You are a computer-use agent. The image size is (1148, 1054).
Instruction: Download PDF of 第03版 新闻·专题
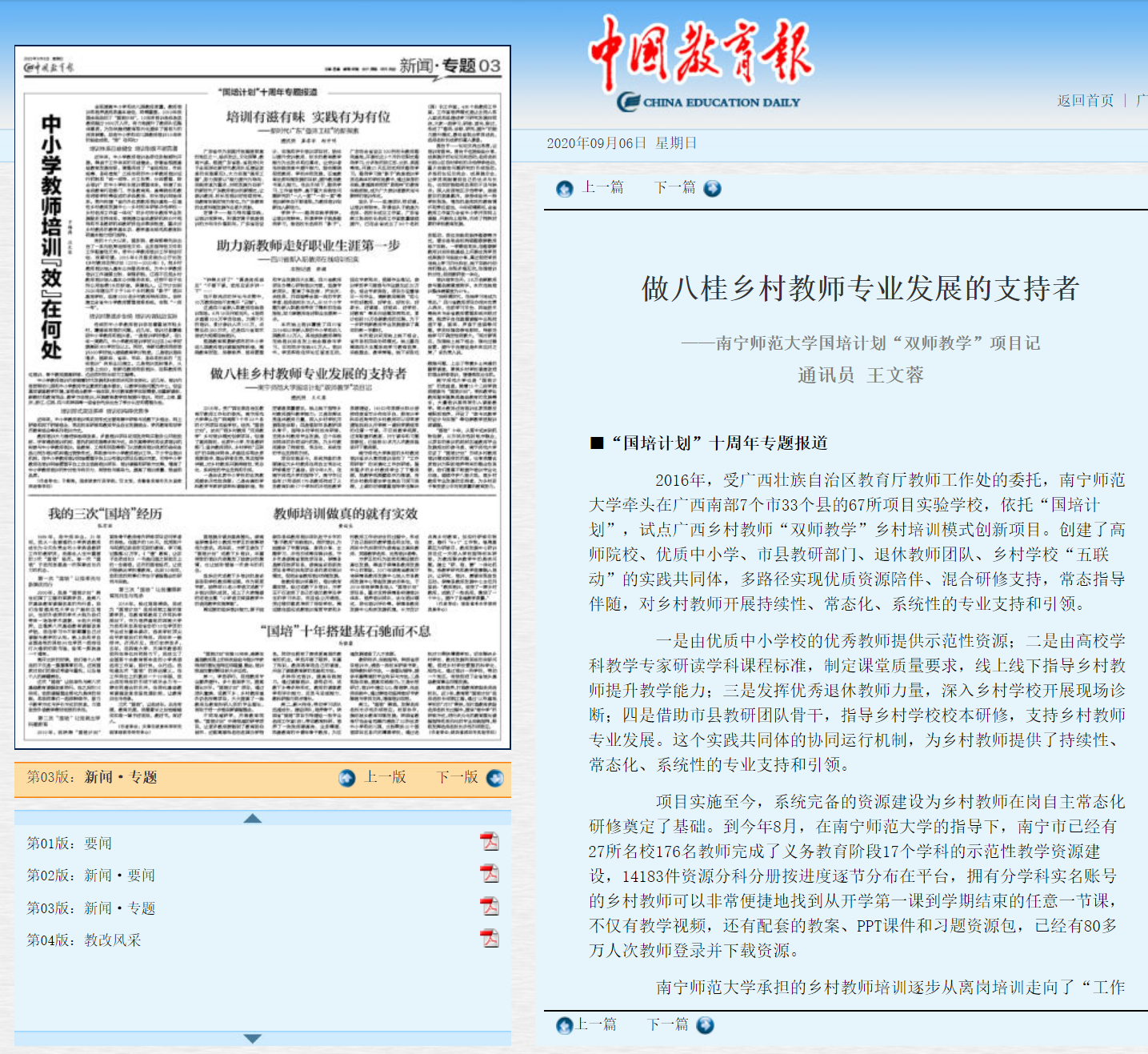tap(489, 906)
